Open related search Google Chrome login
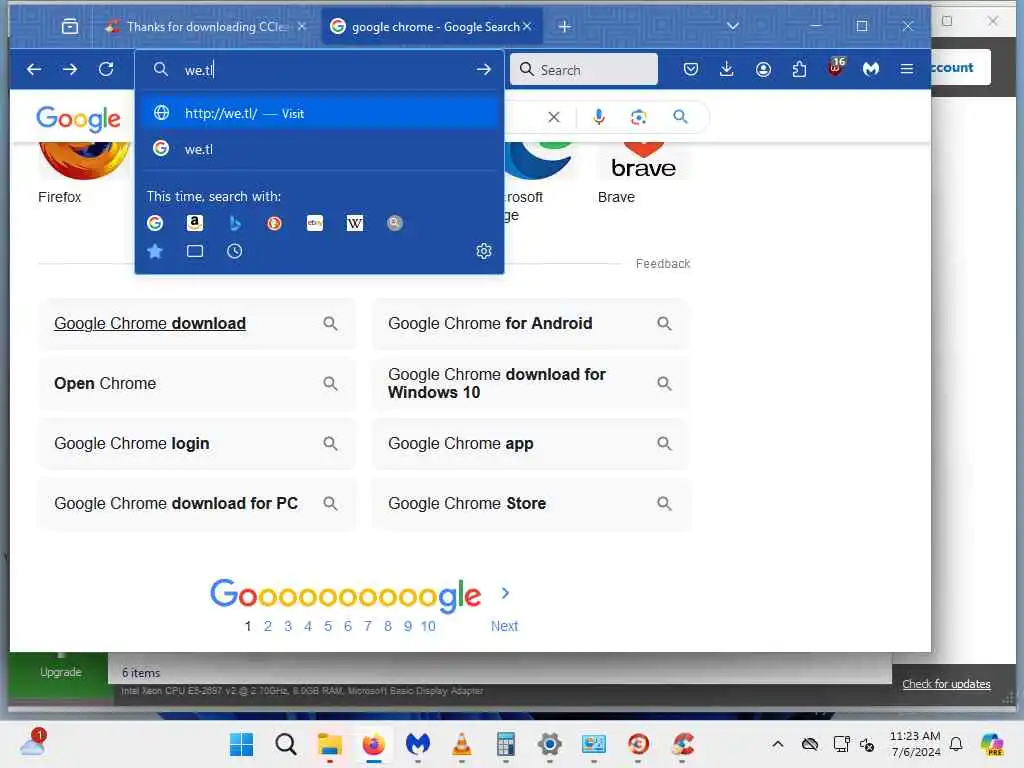This screenshot has width=1024, height=768. point(197,443)
